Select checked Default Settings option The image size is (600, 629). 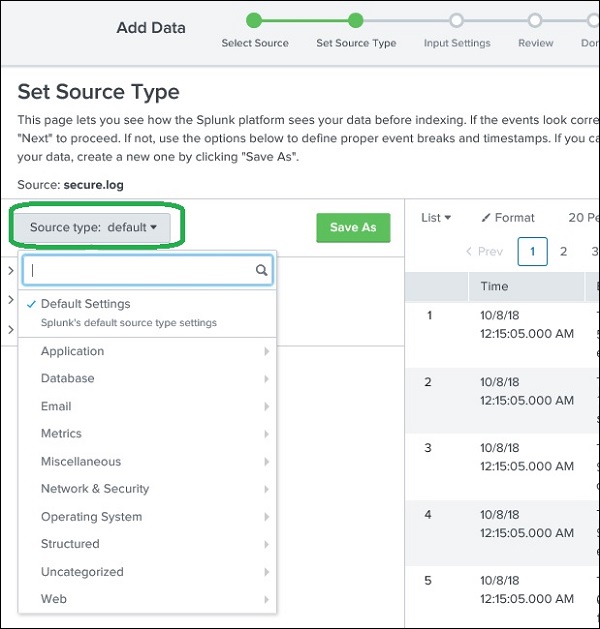pyautogui.click(x=85, y=304)
